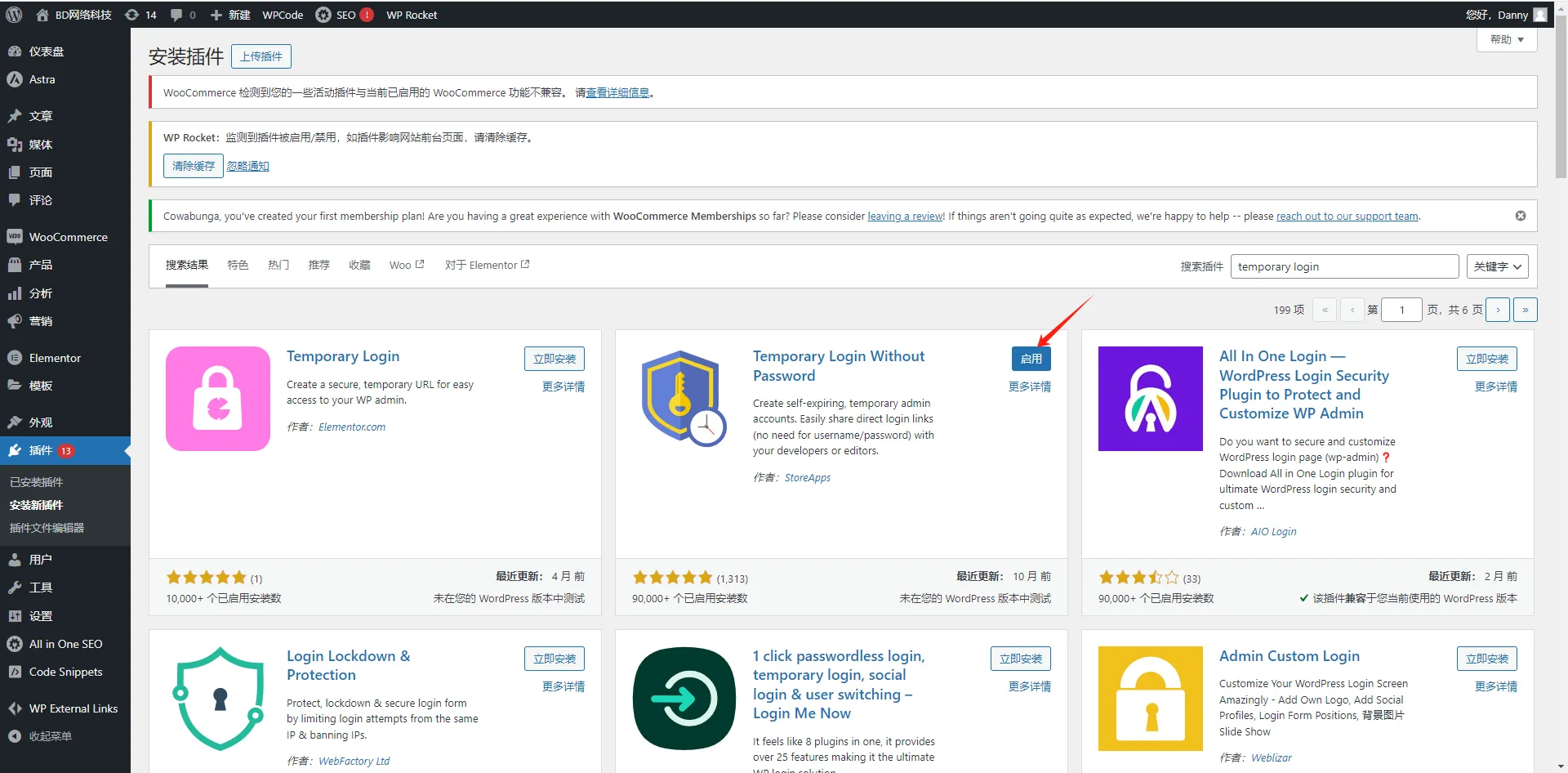Open the 您好, Danny account menu
Screen dimensions: 1568x773
tap(1506, 15)
